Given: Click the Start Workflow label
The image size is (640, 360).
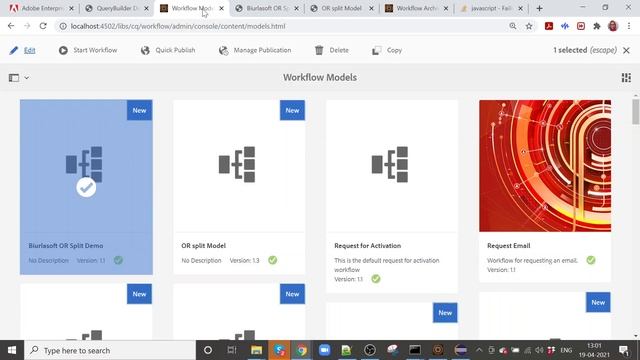Looking at the screenshot, I should tap(95, 50).
